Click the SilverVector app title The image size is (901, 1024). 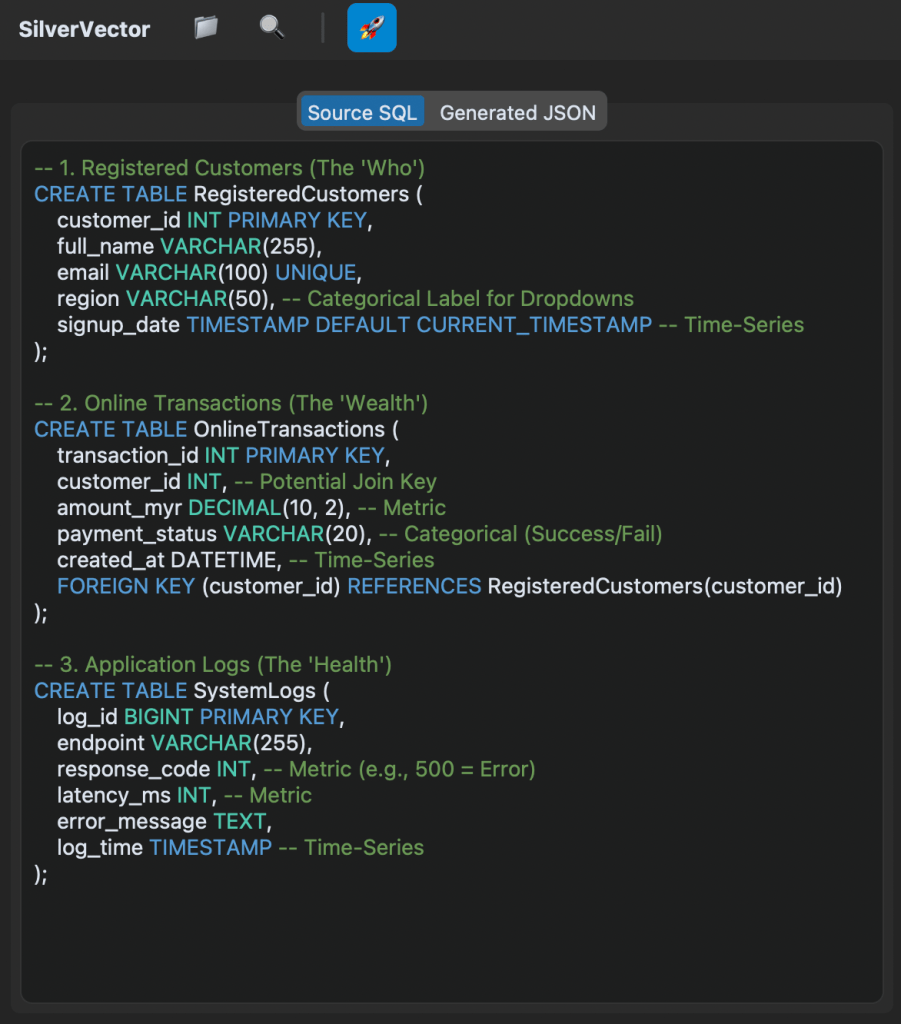(84, 29)
